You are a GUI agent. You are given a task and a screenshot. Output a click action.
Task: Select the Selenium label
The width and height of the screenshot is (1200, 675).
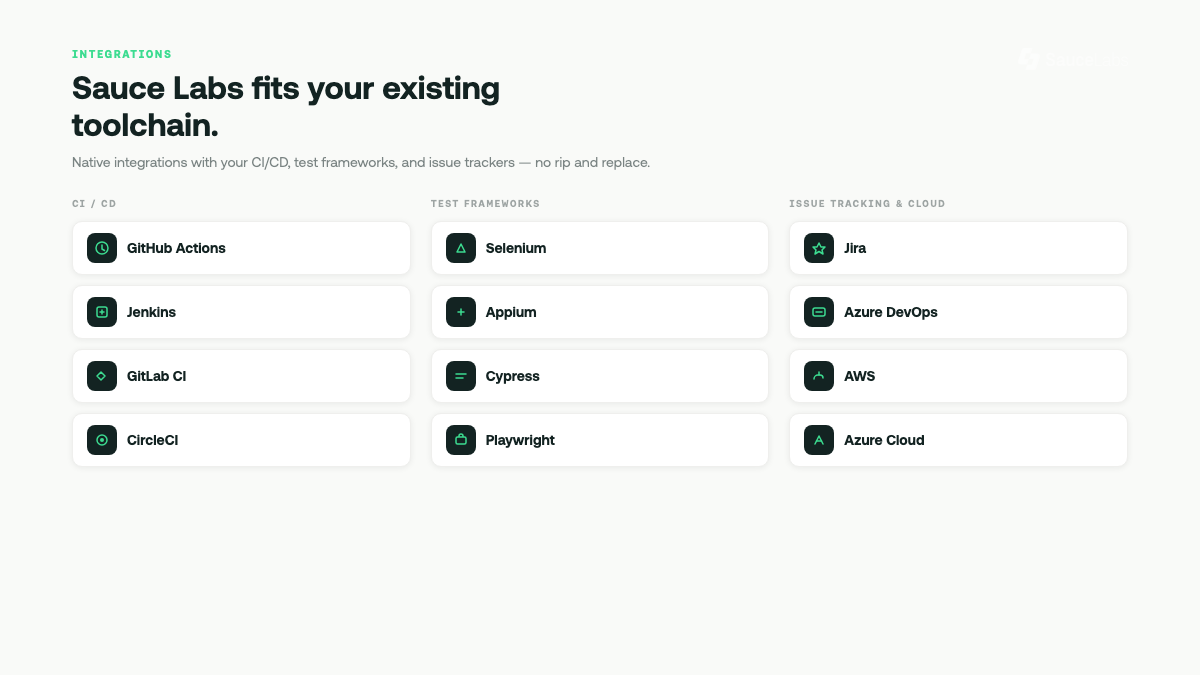pyautogui.click(x=516, y=248)
